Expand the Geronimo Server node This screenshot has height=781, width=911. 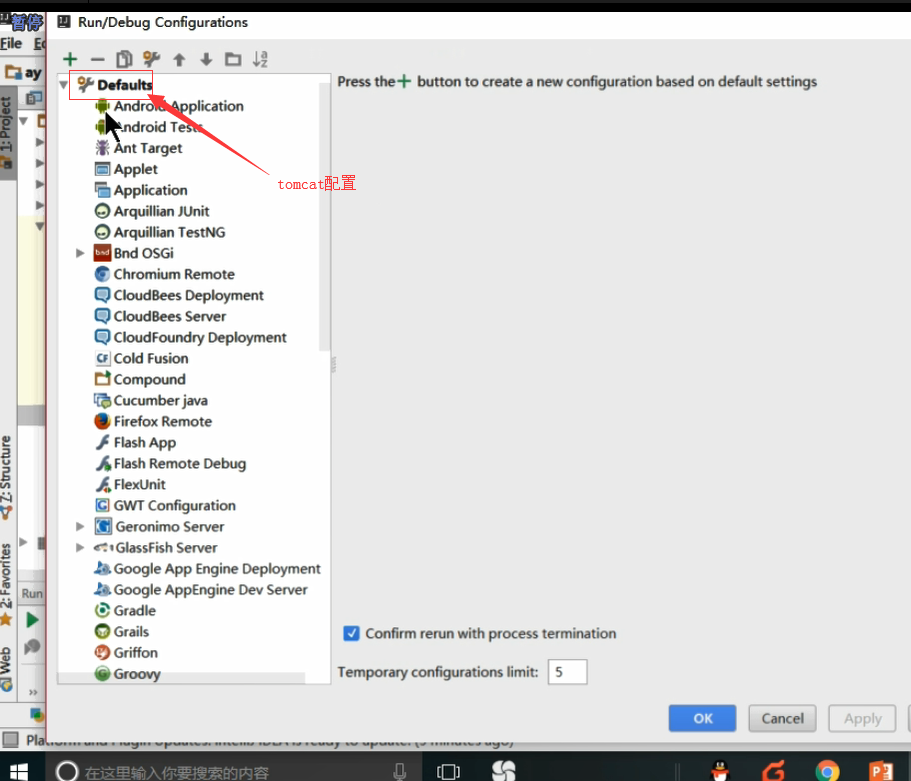[x=80, y=526]
